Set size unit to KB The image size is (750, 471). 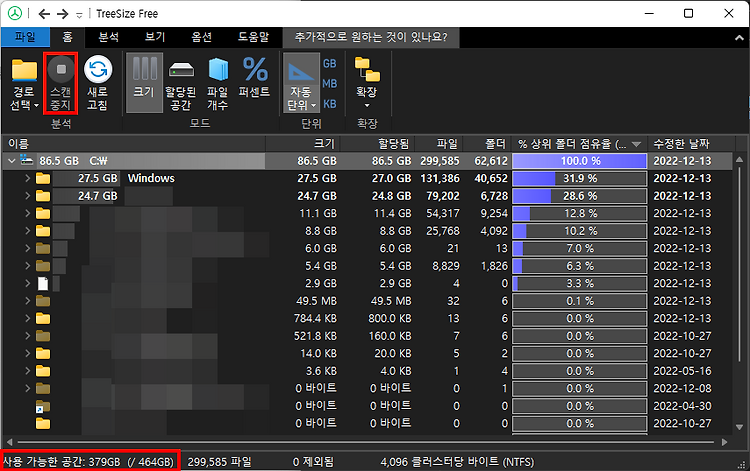coord(329,104)
